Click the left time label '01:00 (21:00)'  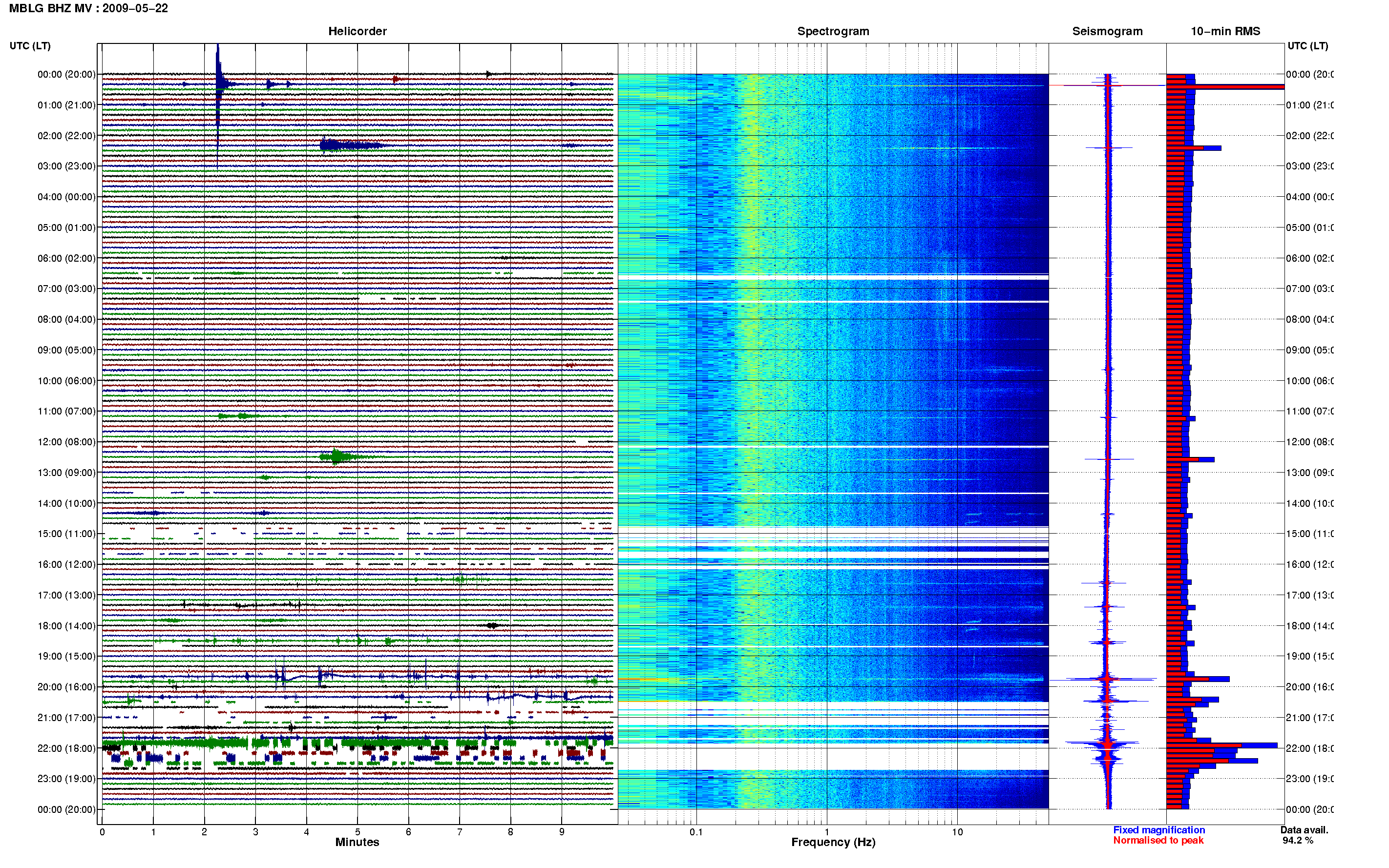click(66, 105)
